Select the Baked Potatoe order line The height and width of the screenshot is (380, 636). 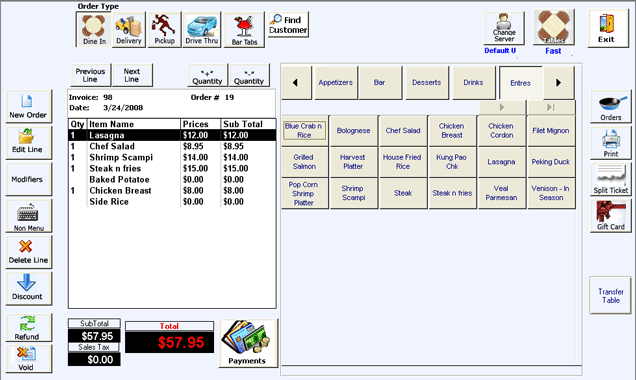(x=172, y=180)
